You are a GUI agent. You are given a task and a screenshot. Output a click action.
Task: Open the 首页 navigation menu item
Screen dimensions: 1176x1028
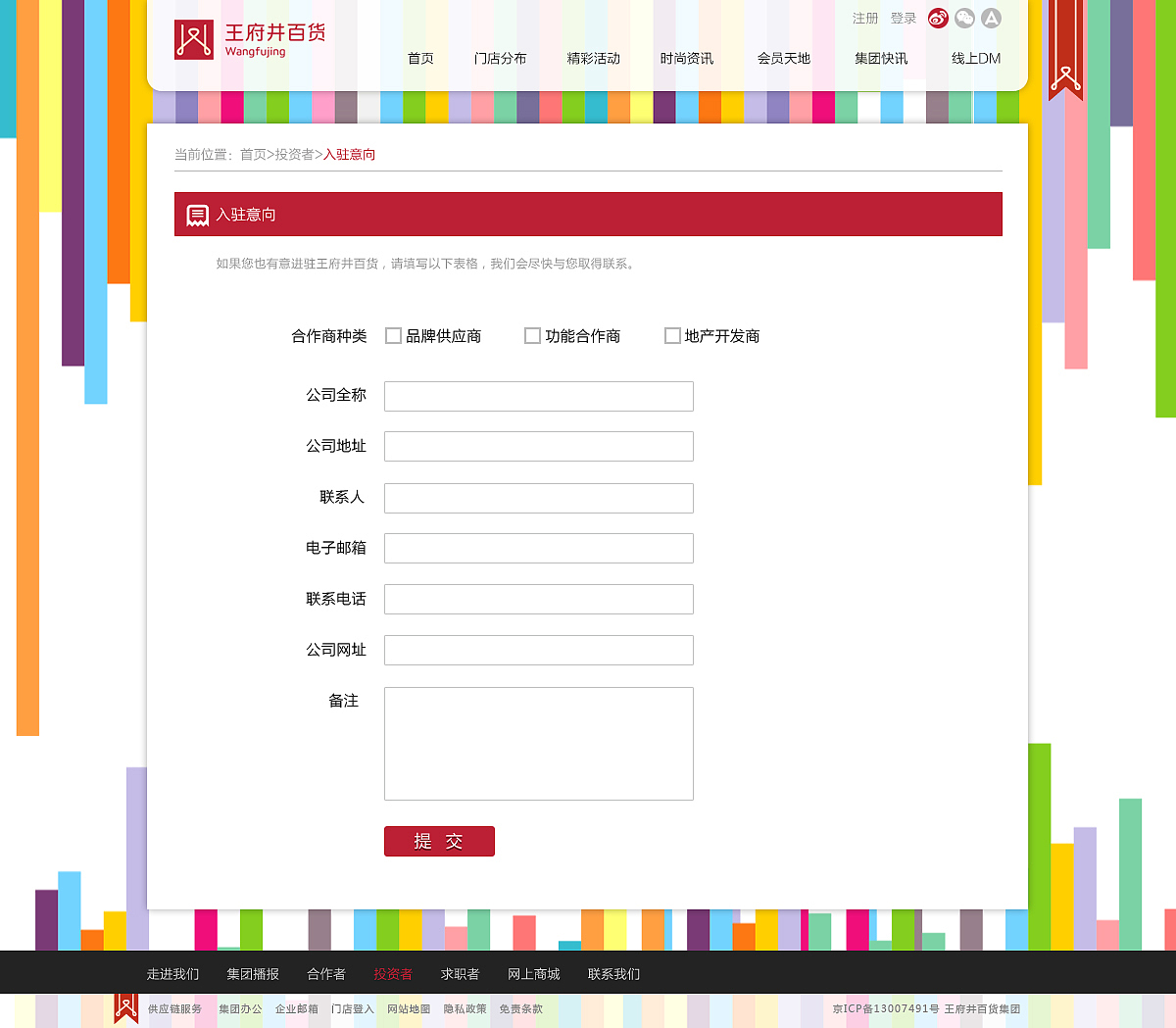[420, 59]
